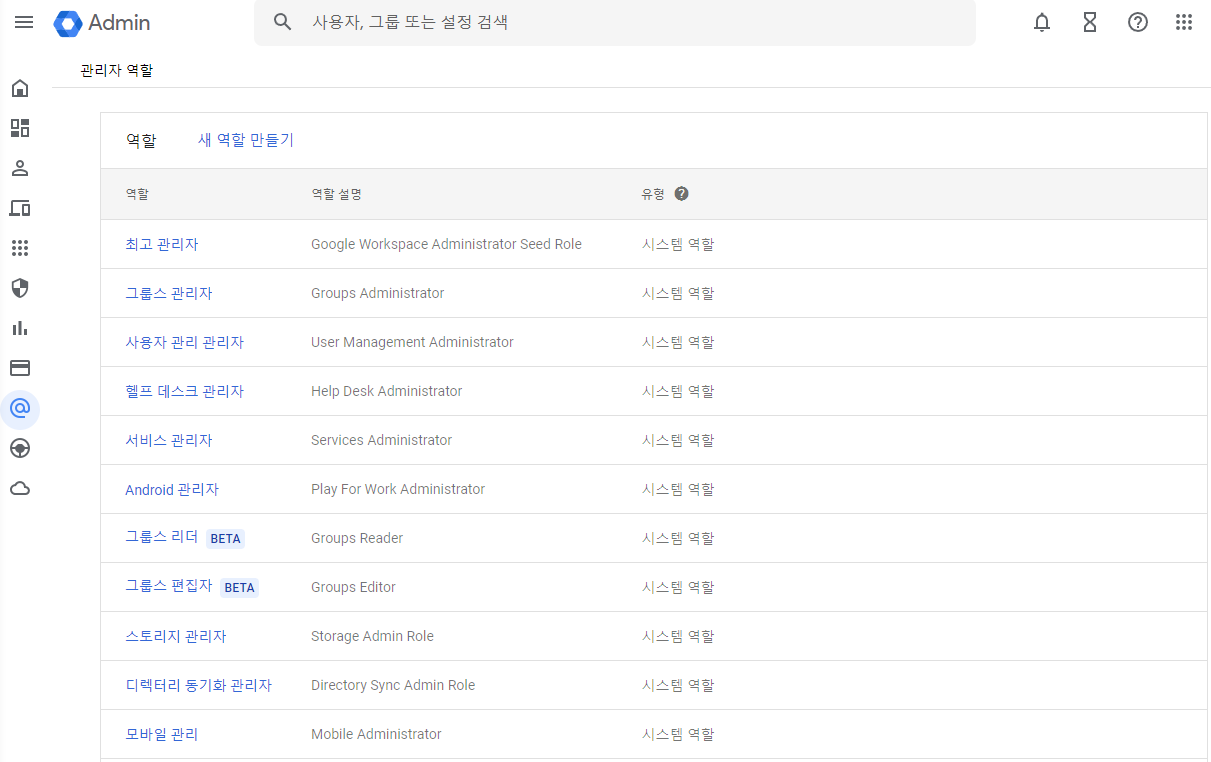Screen dimensions: 1211x762
Task: Click Groups Reader description
Action: (357, 538)
